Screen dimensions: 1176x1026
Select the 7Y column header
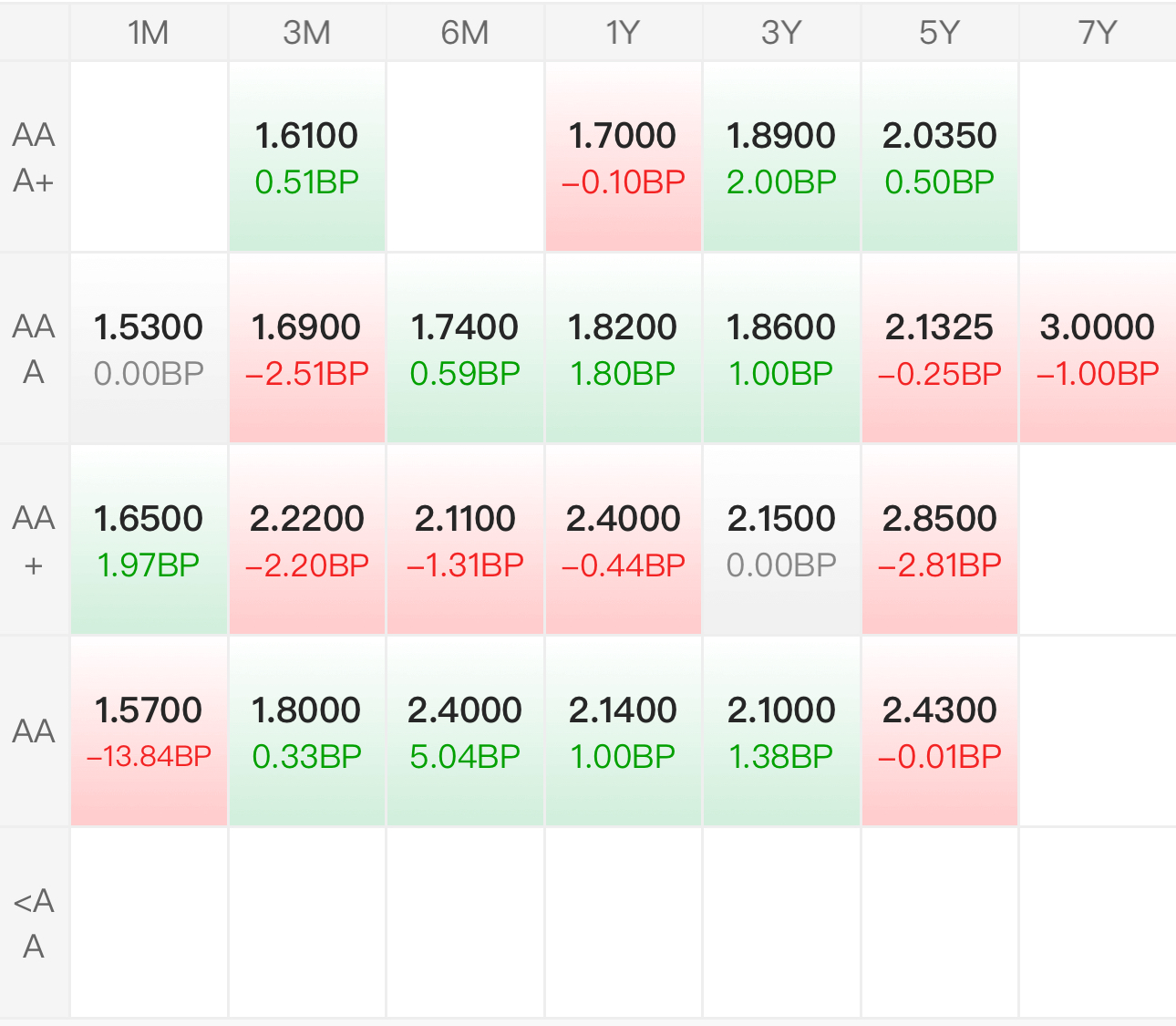1098,33
